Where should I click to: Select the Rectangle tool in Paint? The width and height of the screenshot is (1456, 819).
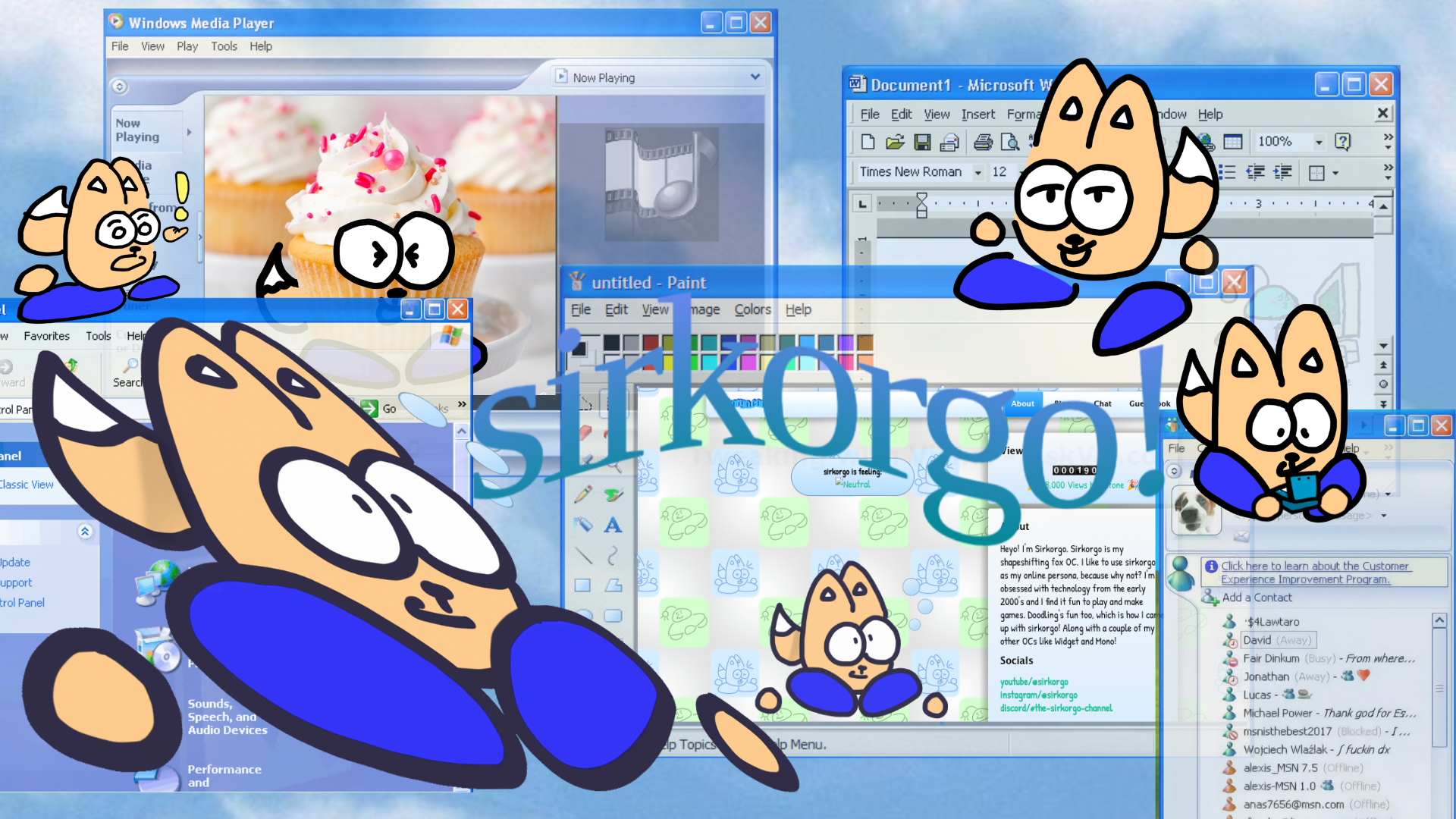582,585
